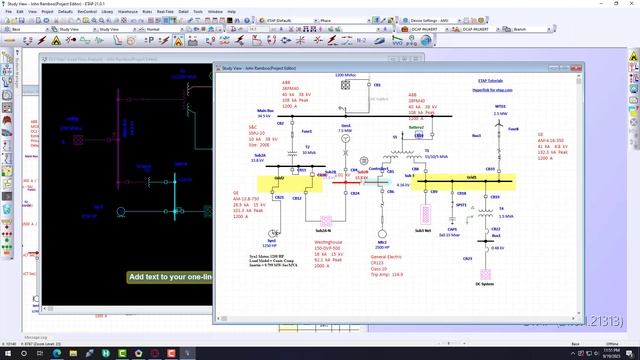Open Microsoft Edge from the taskbar
This screenshot has width=640, height=360.
click(x=57, y=353)
